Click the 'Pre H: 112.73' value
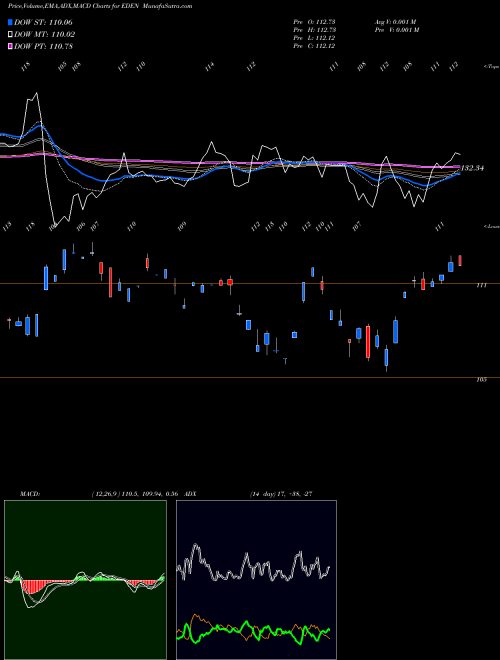Screen dimensions: 500x660 coord(314,30)
